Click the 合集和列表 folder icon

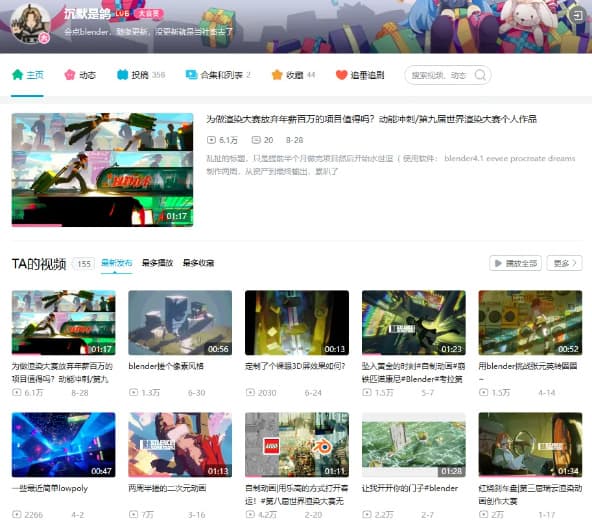(191, 75)
